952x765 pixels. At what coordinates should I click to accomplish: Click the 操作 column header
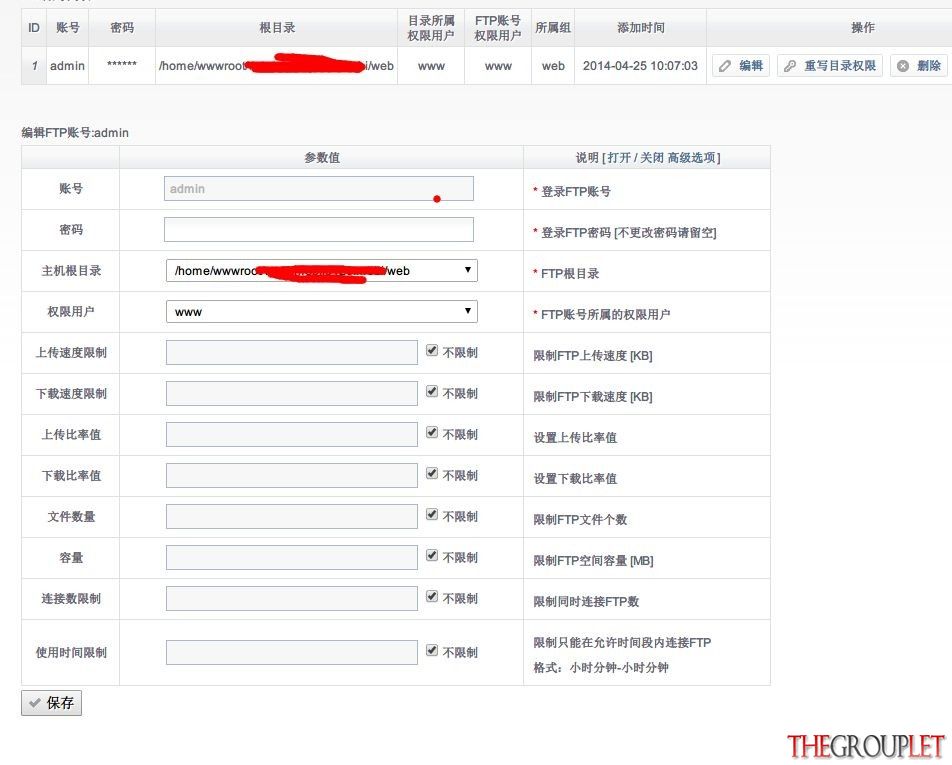click(863, 27)
